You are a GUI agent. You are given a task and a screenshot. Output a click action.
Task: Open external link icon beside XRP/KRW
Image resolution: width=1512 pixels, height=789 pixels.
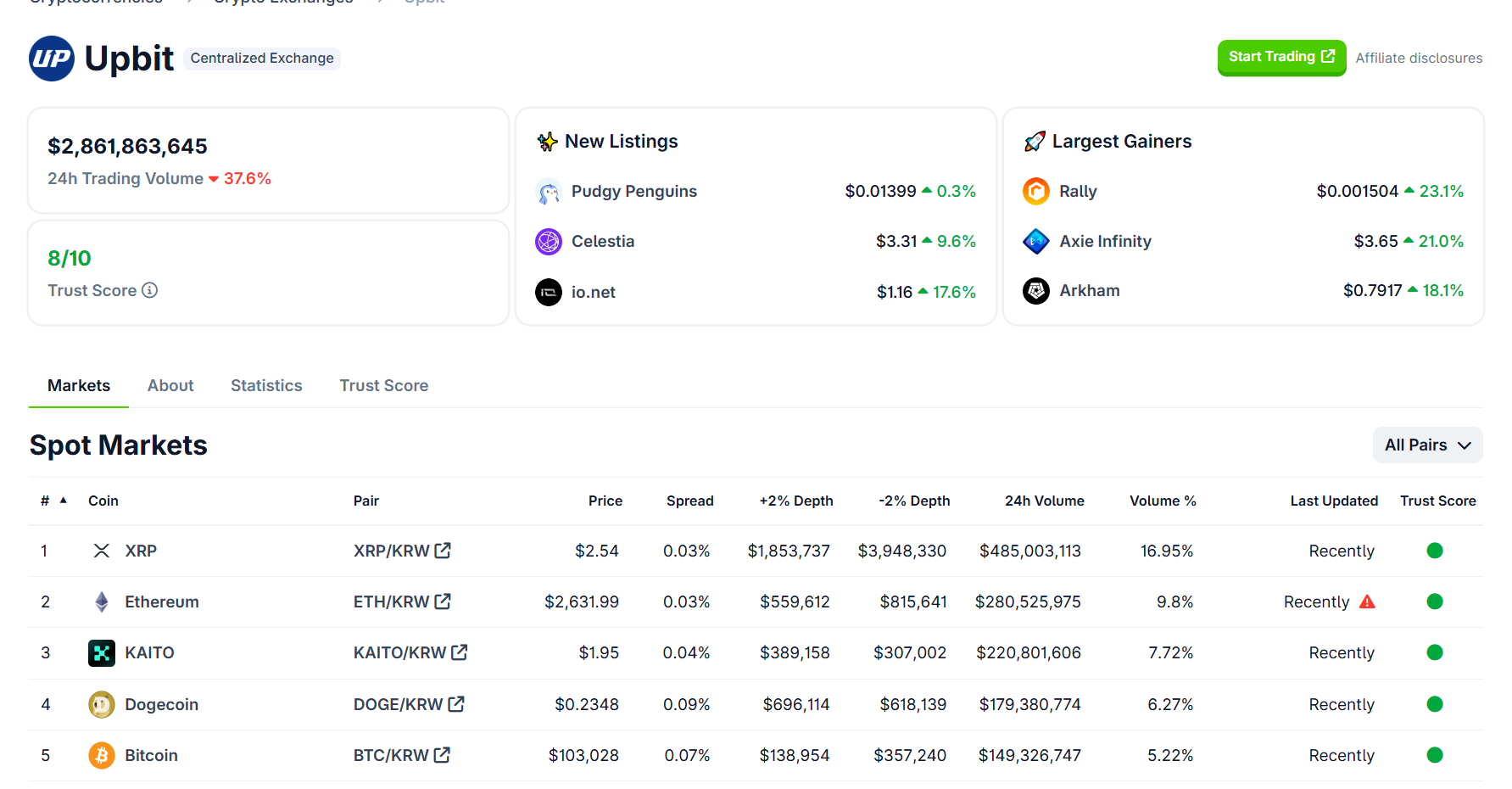pyautogui.click(x=443, y=551)
